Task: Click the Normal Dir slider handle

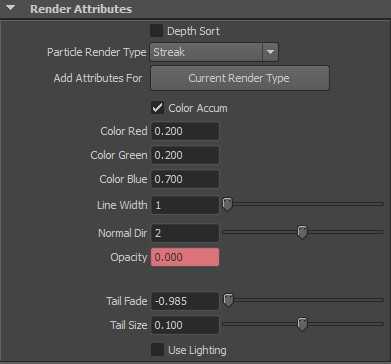Action: 302,232
